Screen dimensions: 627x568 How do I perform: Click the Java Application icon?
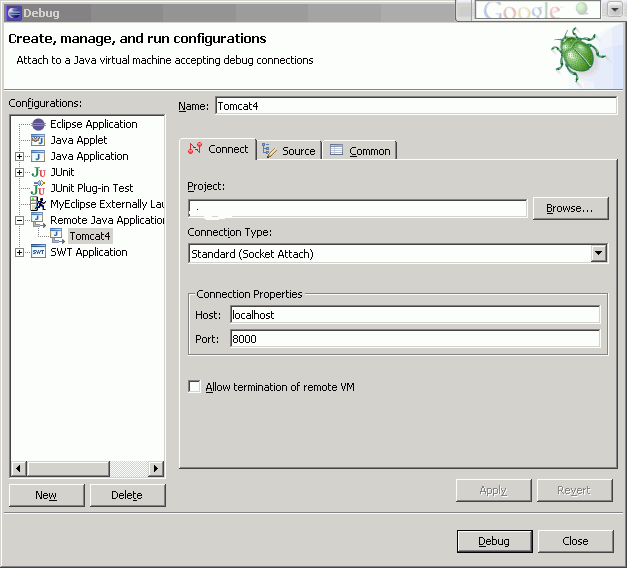(38, 156)
